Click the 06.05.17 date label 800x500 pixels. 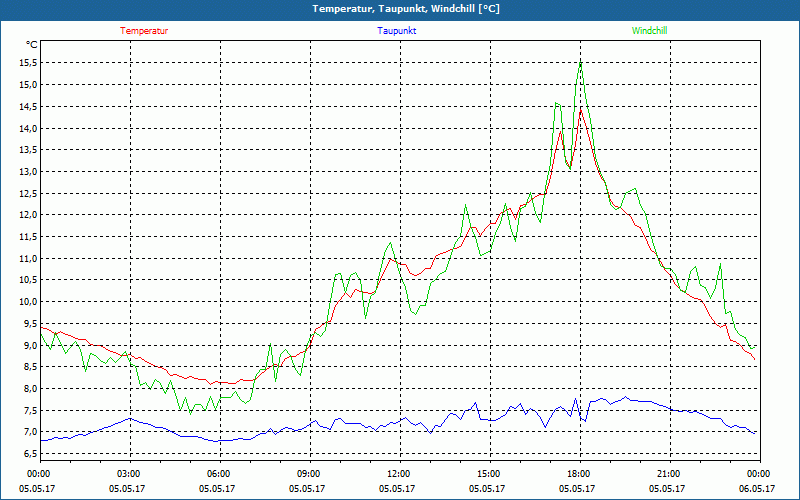pos(758,488)
